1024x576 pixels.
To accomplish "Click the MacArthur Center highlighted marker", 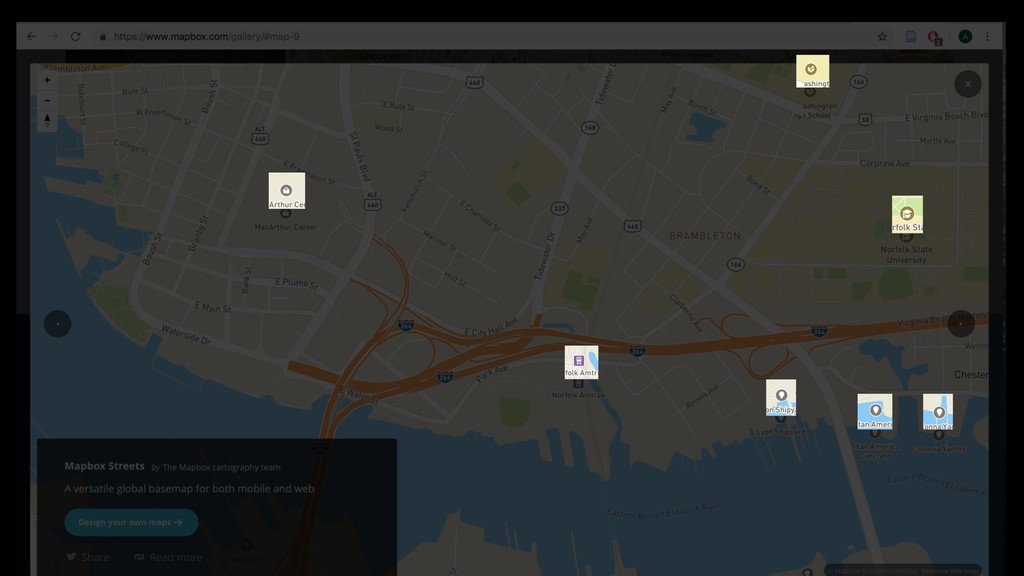I will 287,191.
